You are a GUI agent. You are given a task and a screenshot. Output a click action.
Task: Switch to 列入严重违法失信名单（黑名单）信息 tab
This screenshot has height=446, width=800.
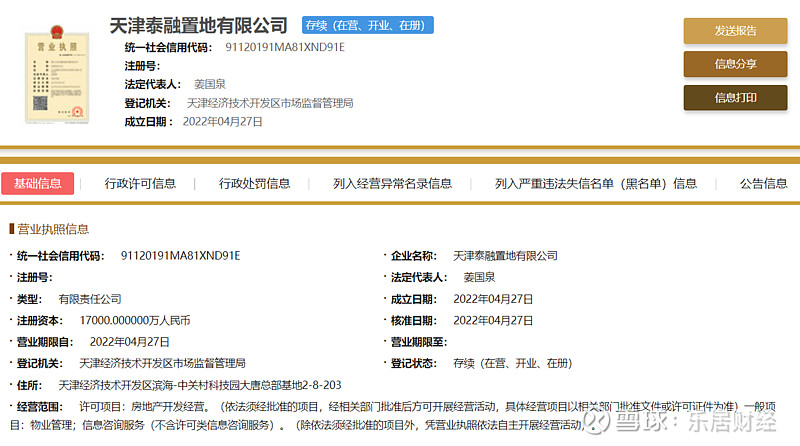coord(595,184)
